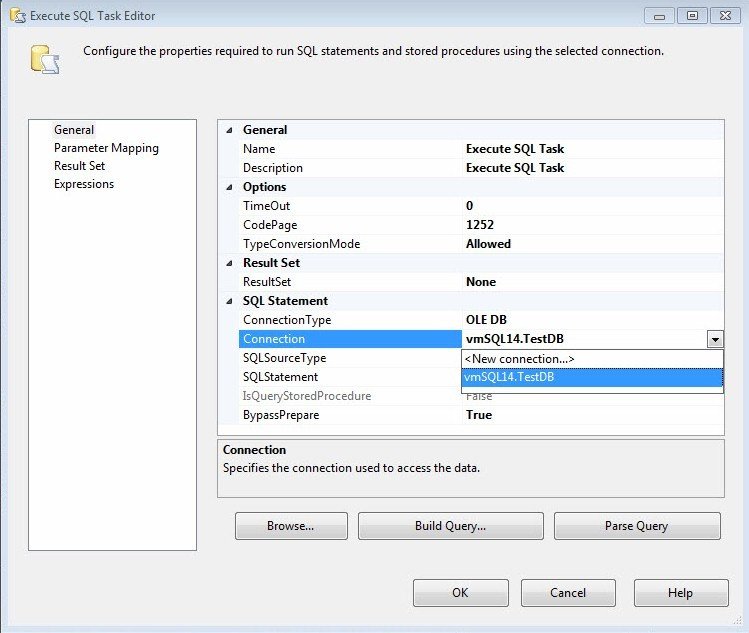Click the Result Set category header

pyautogui.click(x=271, y=263)
